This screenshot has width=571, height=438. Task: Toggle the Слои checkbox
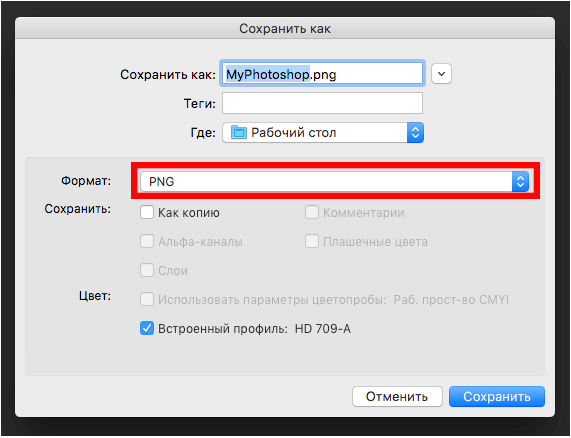pos(147,271)
